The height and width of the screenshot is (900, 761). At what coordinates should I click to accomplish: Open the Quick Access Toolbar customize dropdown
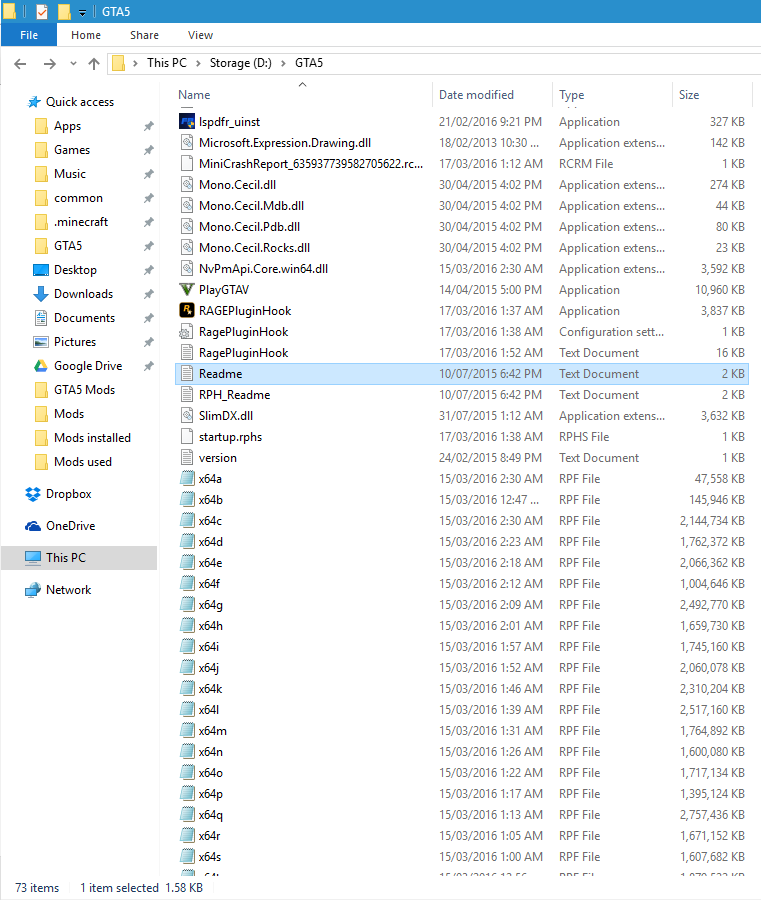click(x=83, y=12)
